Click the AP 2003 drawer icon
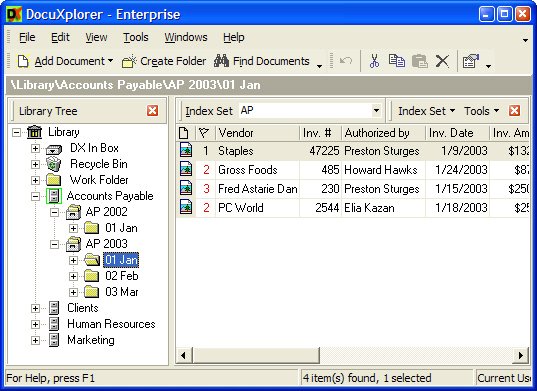537x391 pixels. 73,244
